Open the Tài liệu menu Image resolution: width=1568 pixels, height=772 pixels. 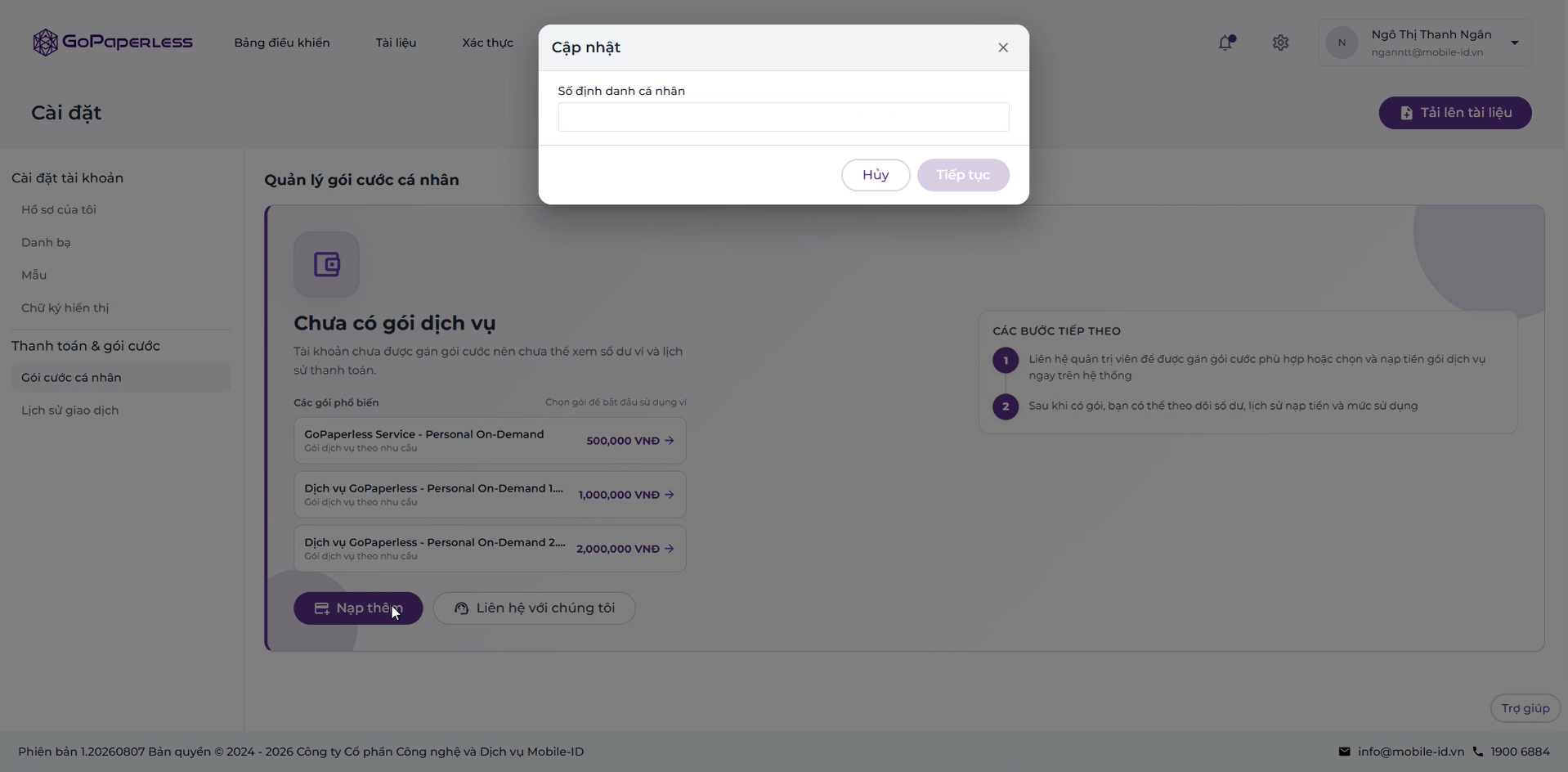(x=396, y=43)
